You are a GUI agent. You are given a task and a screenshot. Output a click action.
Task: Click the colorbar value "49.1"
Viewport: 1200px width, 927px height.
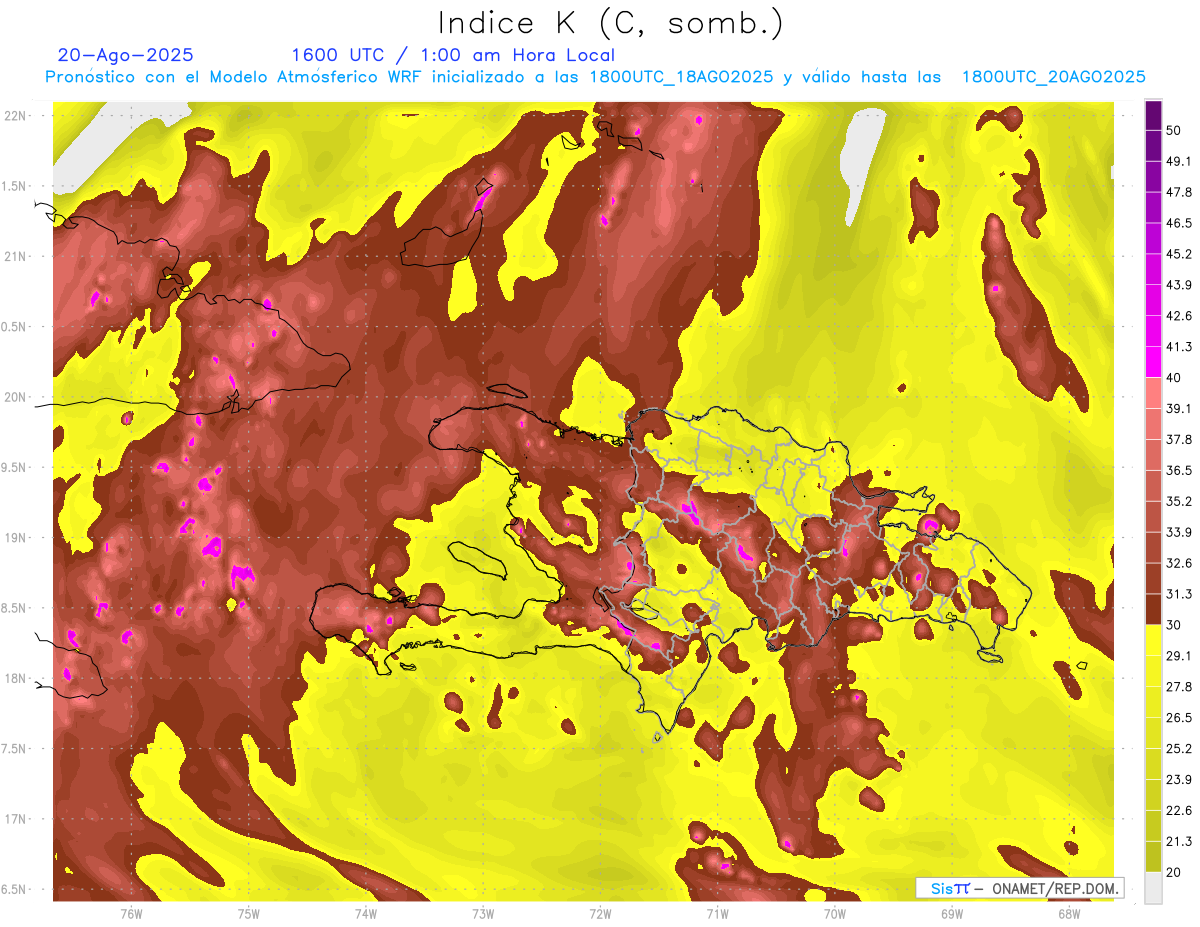[x=1178, y=161]
